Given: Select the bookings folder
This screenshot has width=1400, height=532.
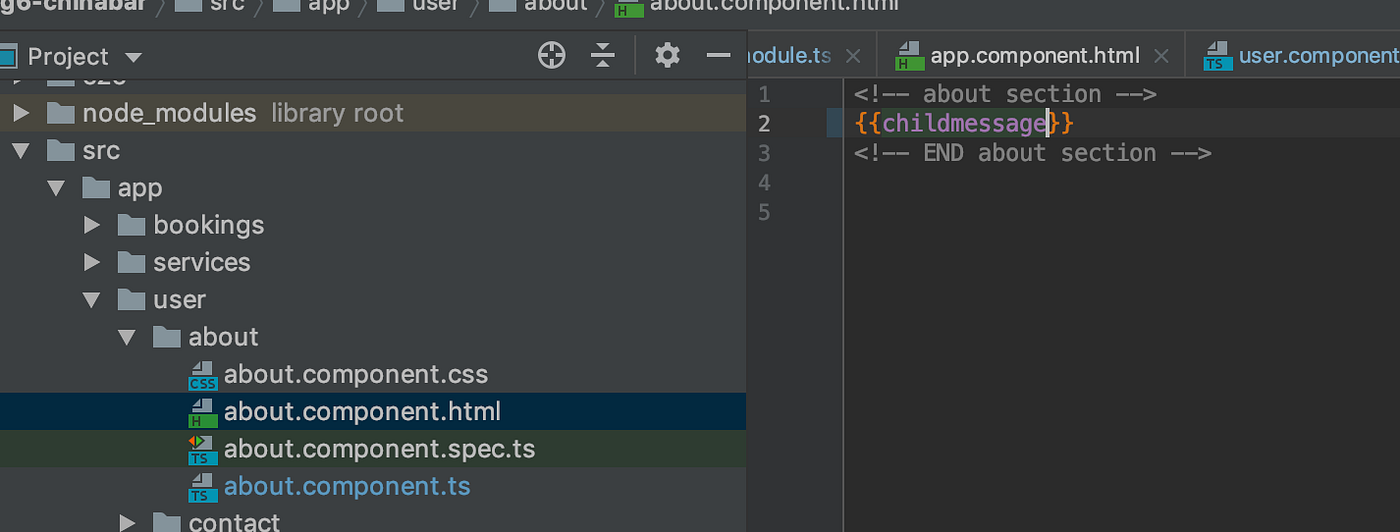Looking at the screenshot, I should (x=209, y=225).
